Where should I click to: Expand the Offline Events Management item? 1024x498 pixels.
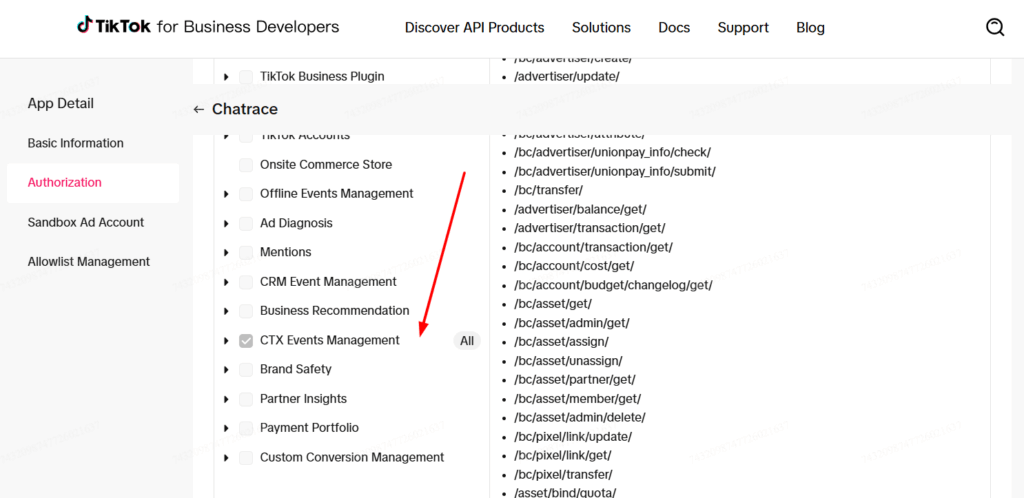pyautogui.click(x=227, y=194)
